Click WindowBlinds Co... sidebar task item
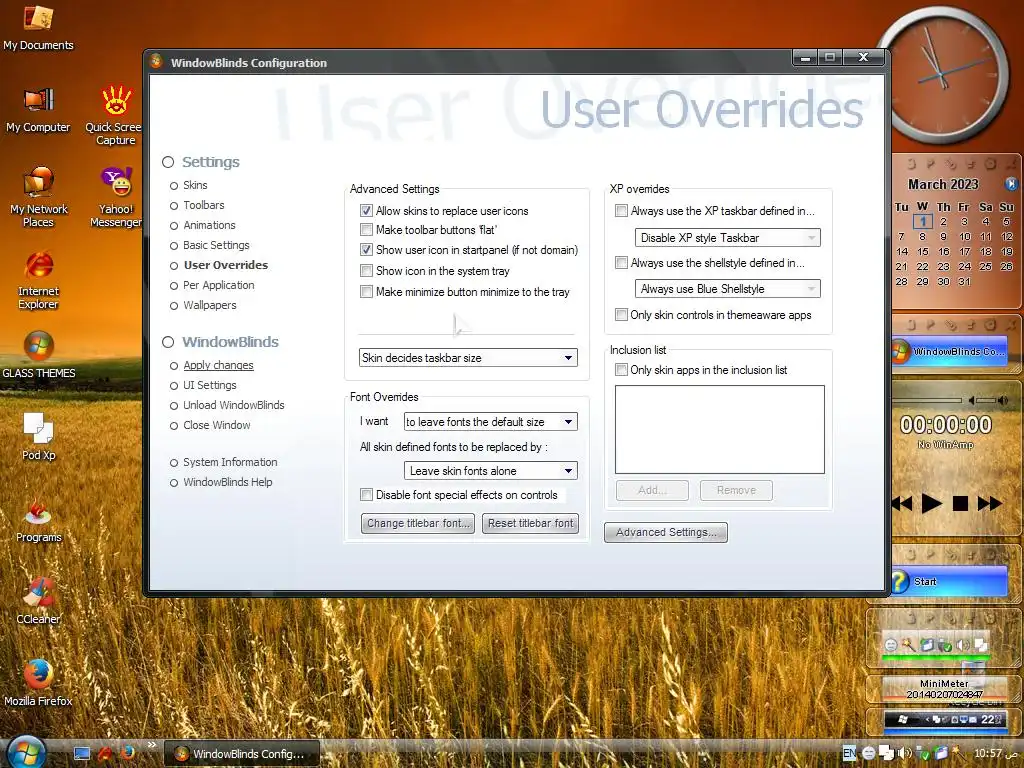1024x768 pixels. 949,351
